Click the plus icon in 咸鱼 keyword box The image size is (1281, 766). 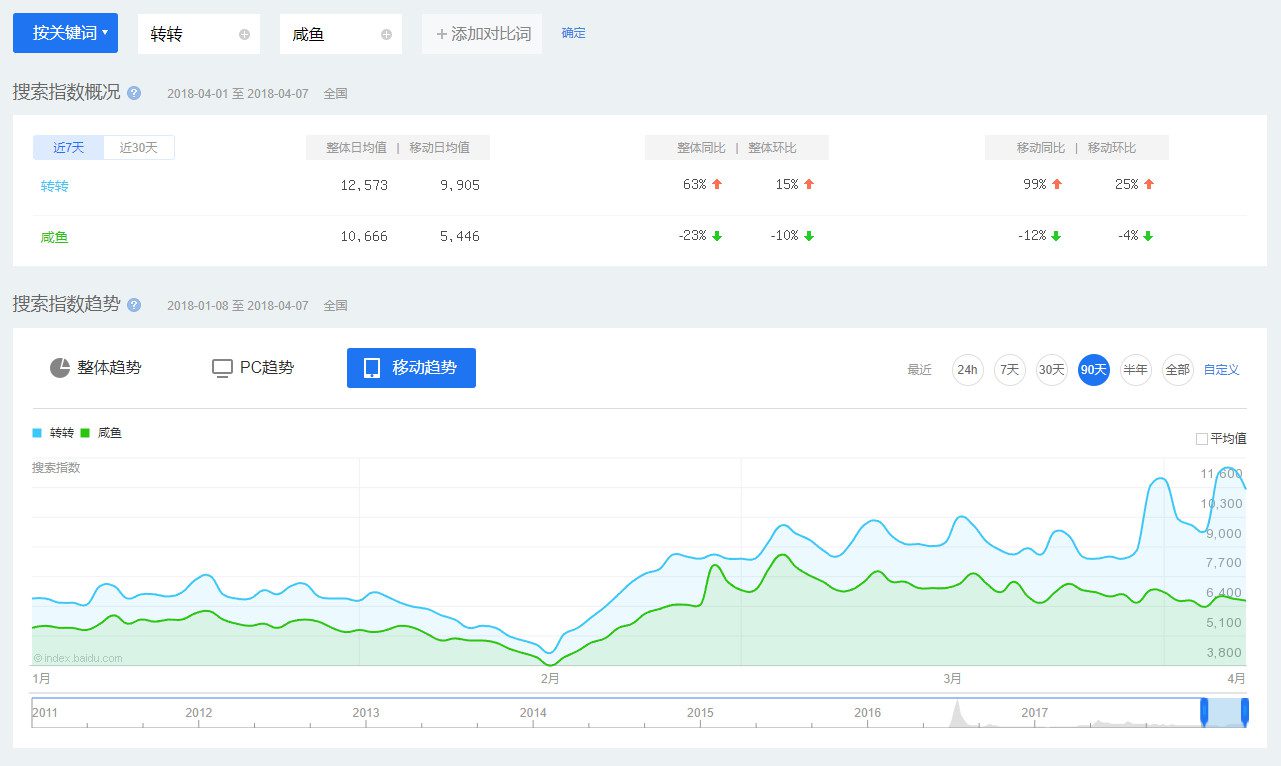(386, 34)
